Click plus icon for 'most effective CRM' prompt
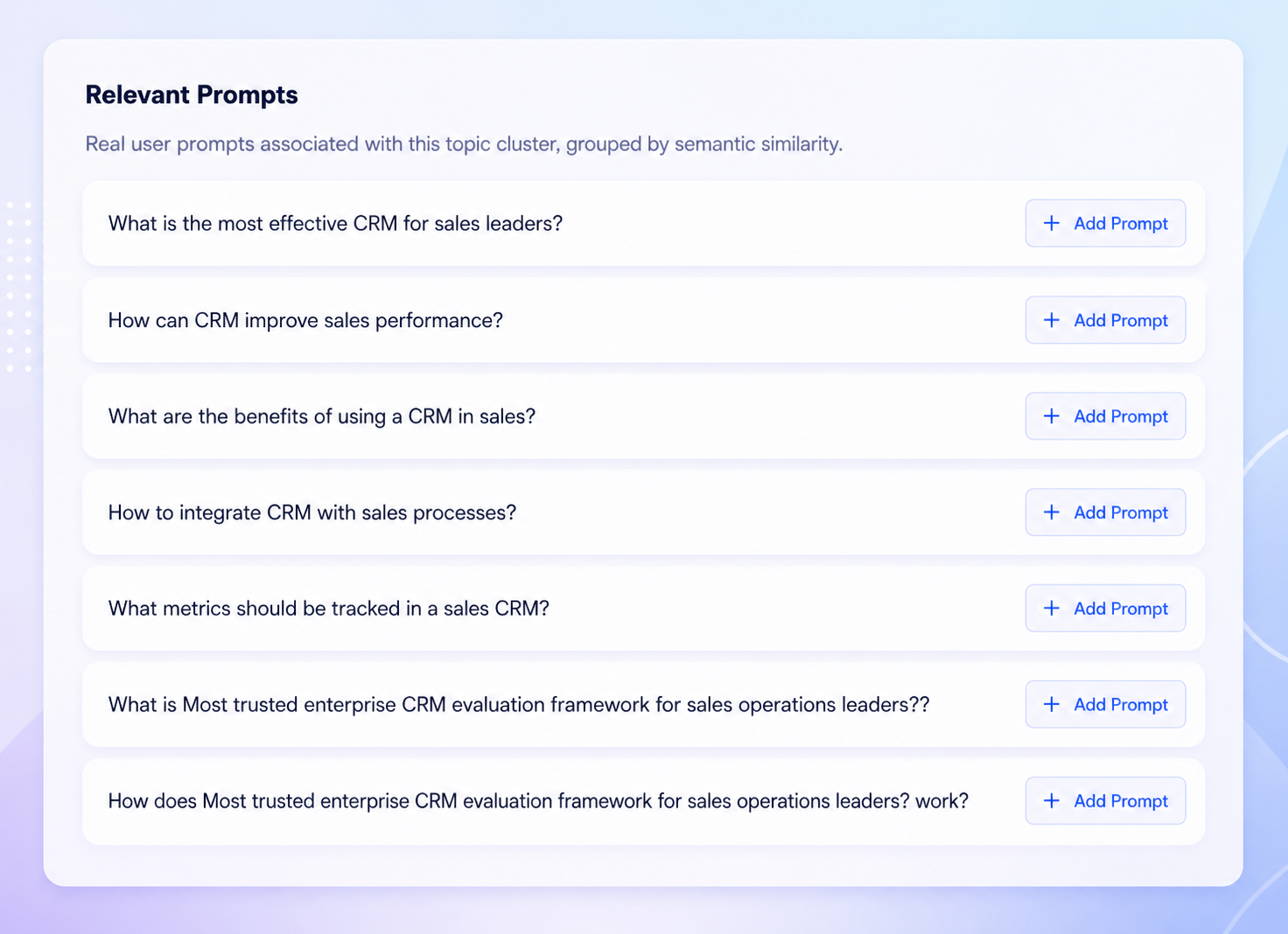The image size is (1288, 934). pos(1052,223)
